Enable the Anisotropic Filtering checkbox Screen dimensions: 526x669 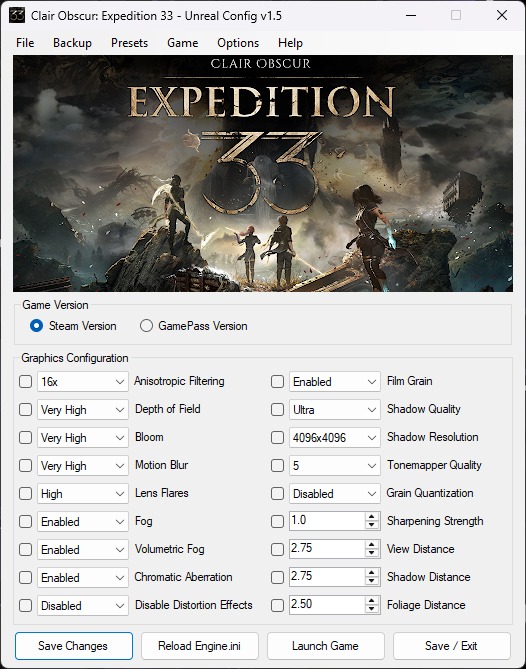(26, 381)
